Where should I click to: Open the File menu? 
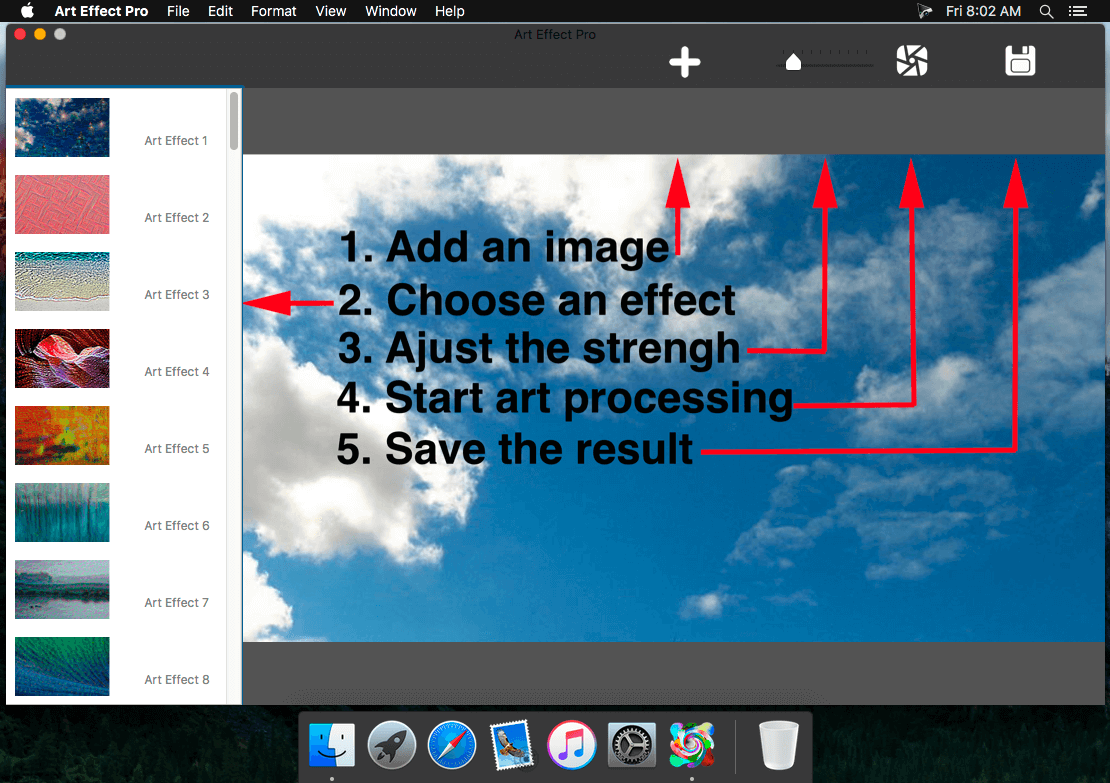[178, 11]
